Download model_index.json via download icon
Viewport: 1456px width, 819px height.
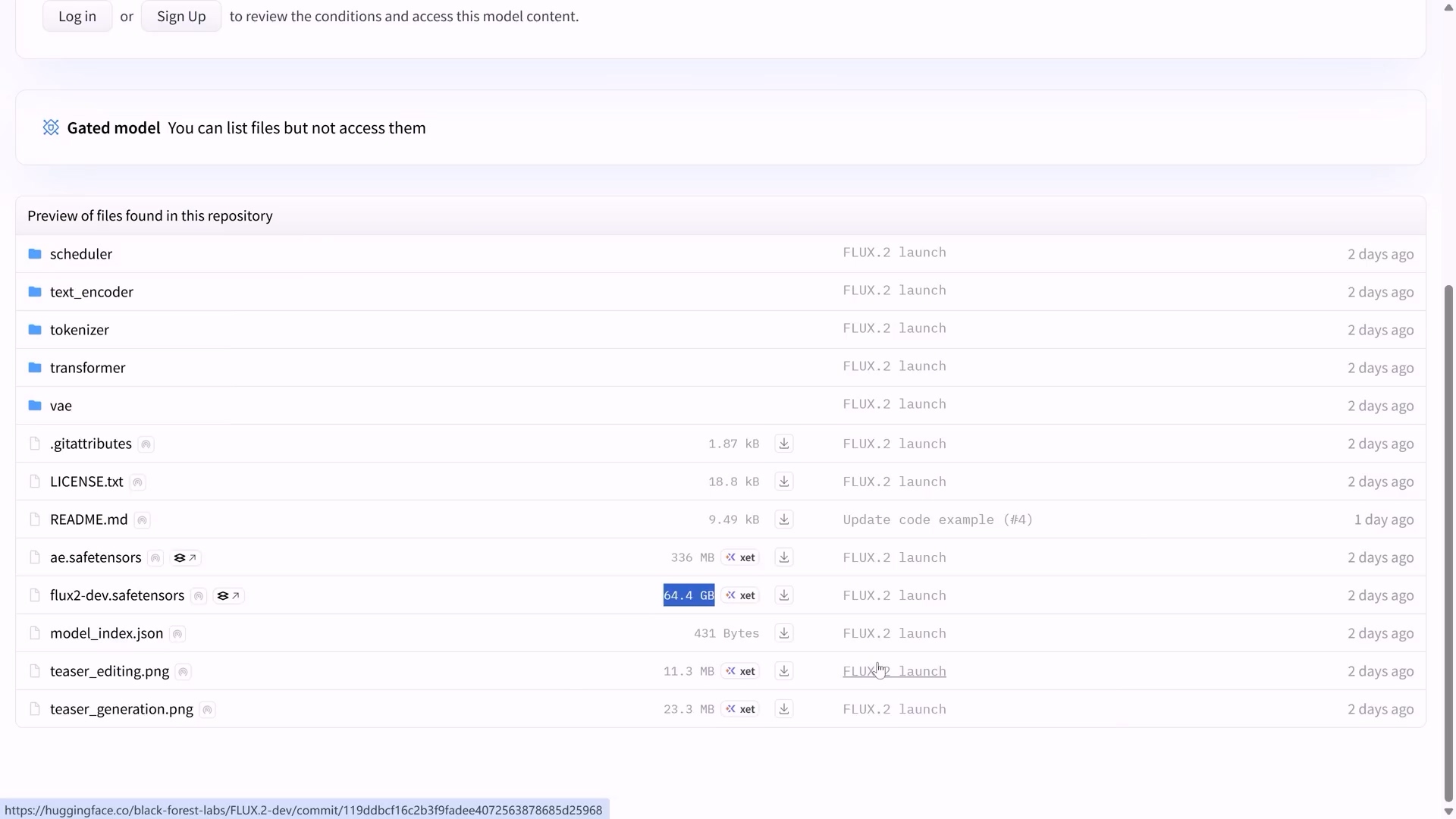[x=784, y=633]
